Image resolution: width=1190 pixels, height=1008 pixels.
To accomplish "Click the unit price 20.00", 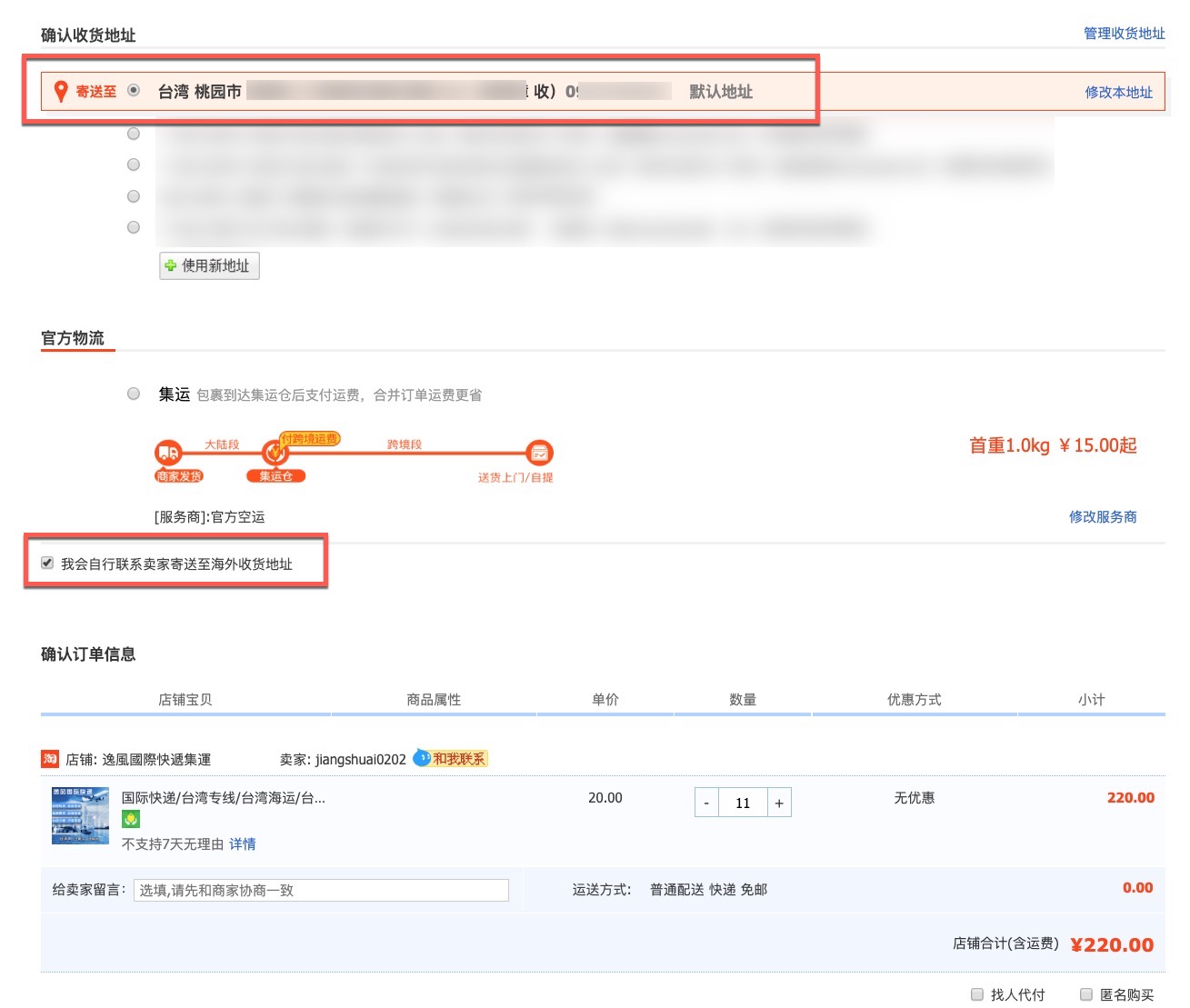I will click(605, 798).
